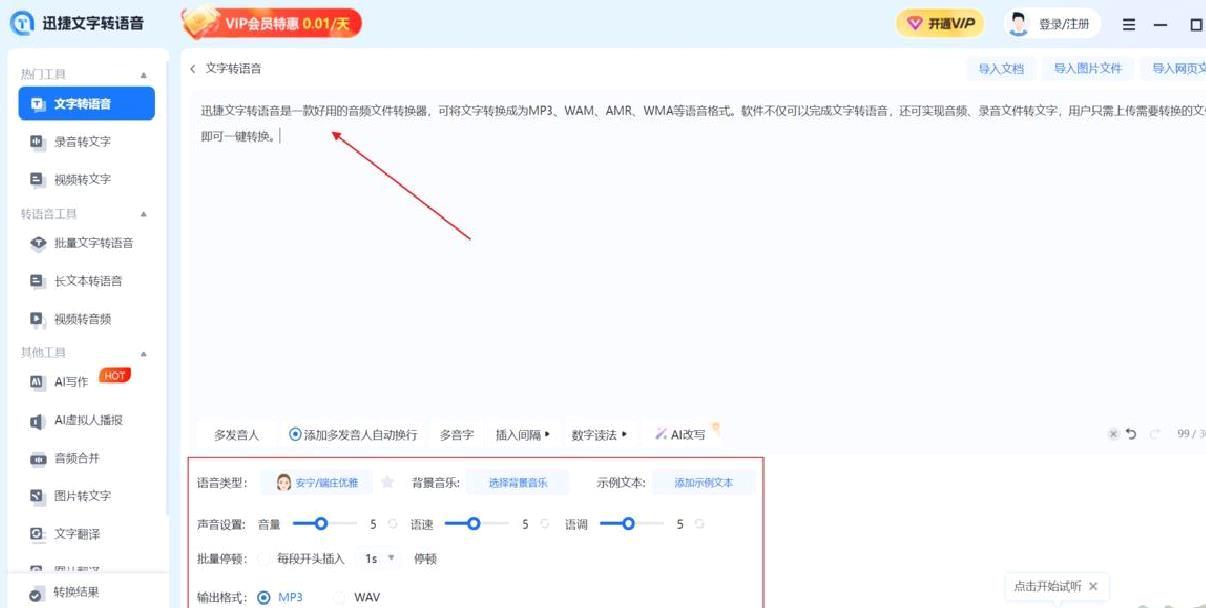Click the 语速 slider handle

pyautogui.click(x=474, y=524)
